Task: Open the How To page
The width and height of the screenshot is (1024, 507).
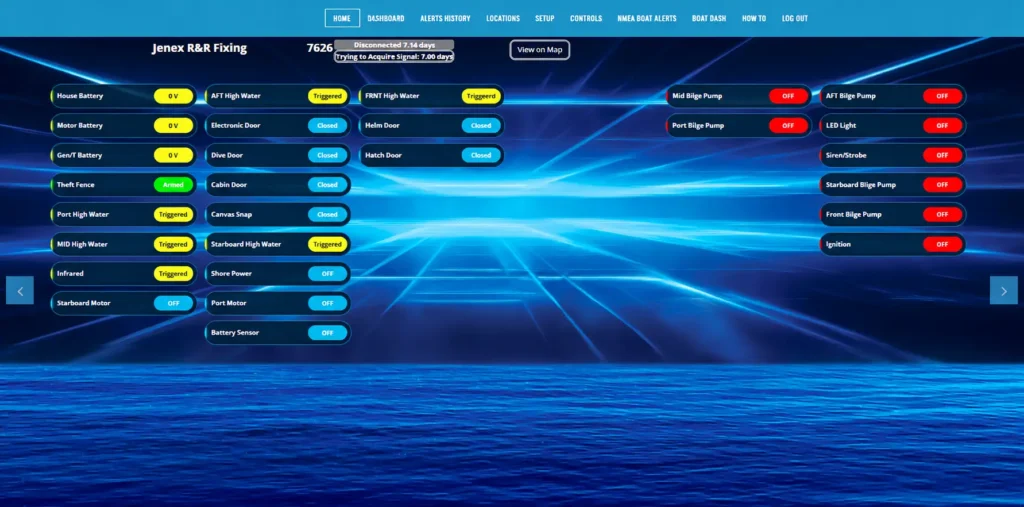Action: 754,18
